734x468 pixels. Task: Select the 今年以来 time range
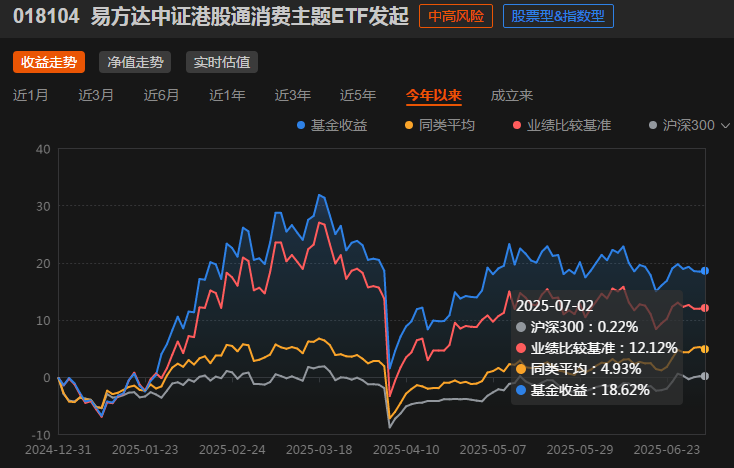click(x=434, y=95)
